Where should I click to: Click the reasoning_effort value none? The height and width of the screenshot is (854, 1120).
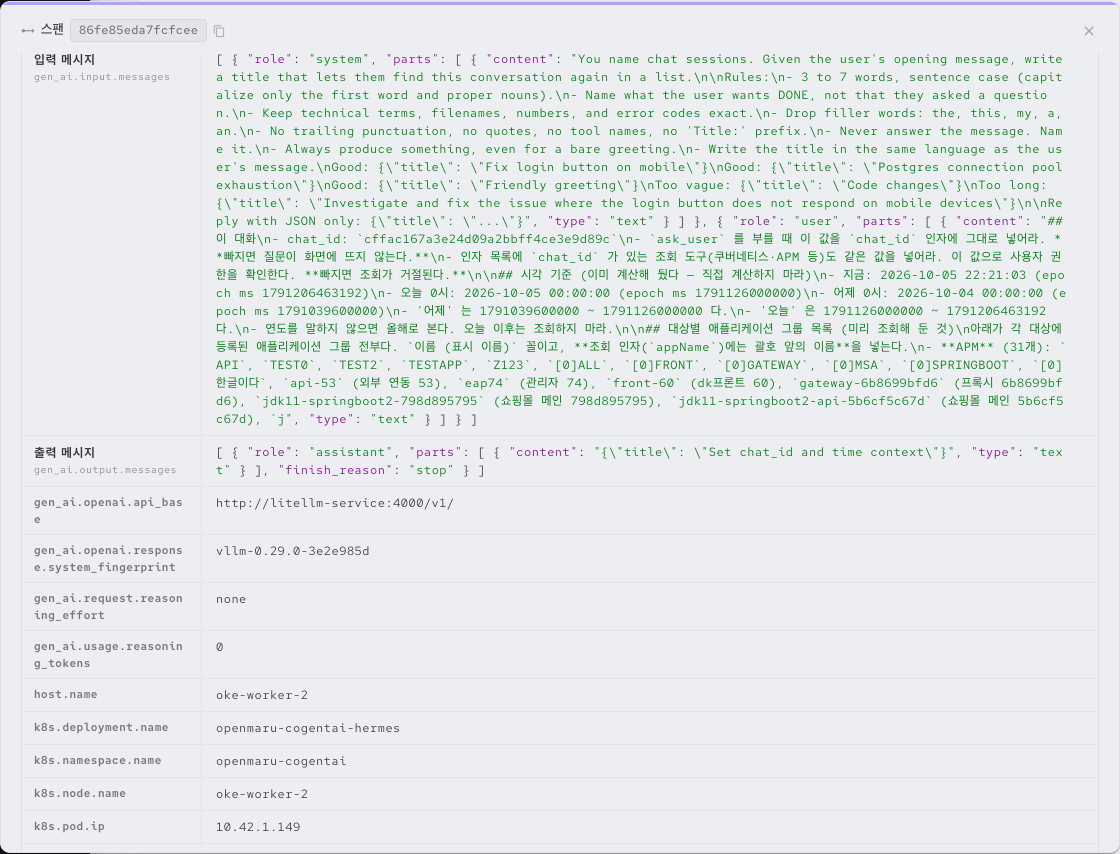[231, 599]
